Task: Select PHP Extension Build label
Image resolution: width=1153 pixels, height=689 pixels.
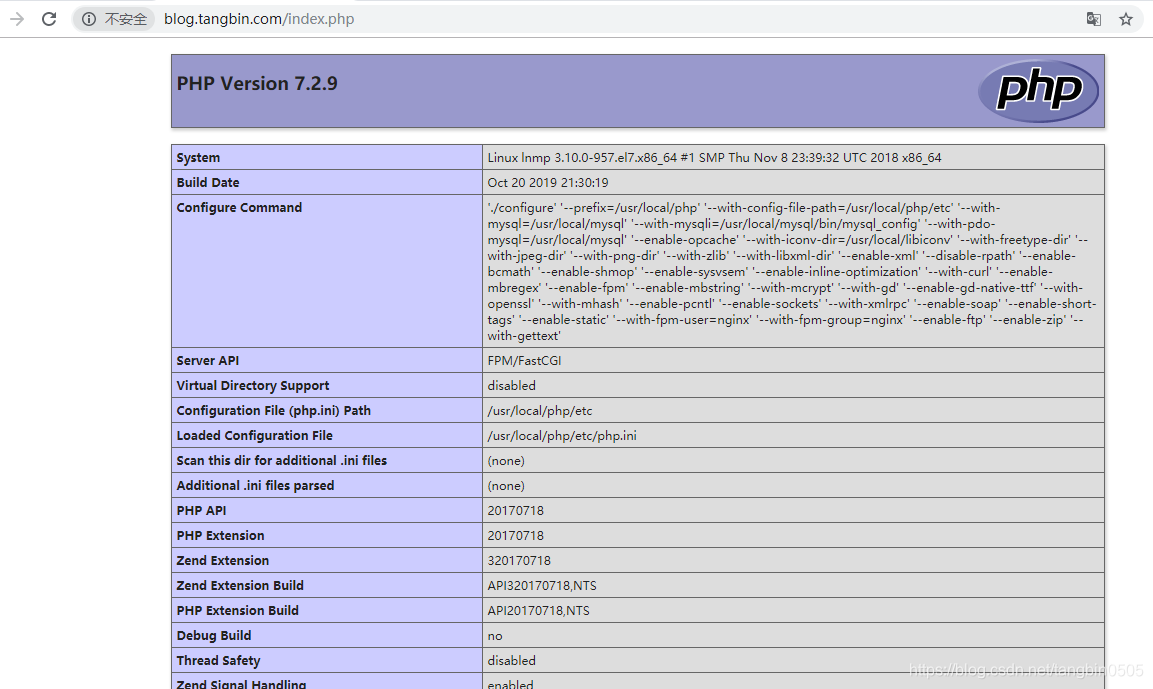Action: pos(238,610)
